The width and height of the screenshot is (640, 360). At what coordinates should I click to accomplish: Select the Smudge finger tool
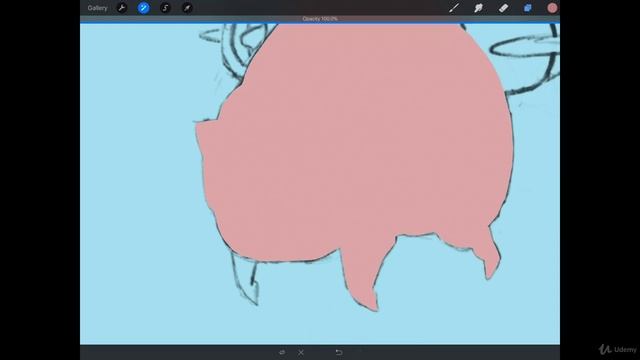coord(478,8)
